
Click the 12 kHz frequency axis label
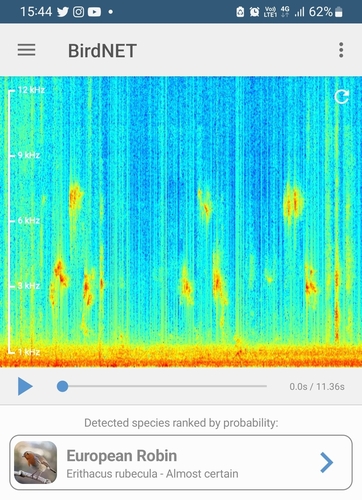[x=31, y=90]
